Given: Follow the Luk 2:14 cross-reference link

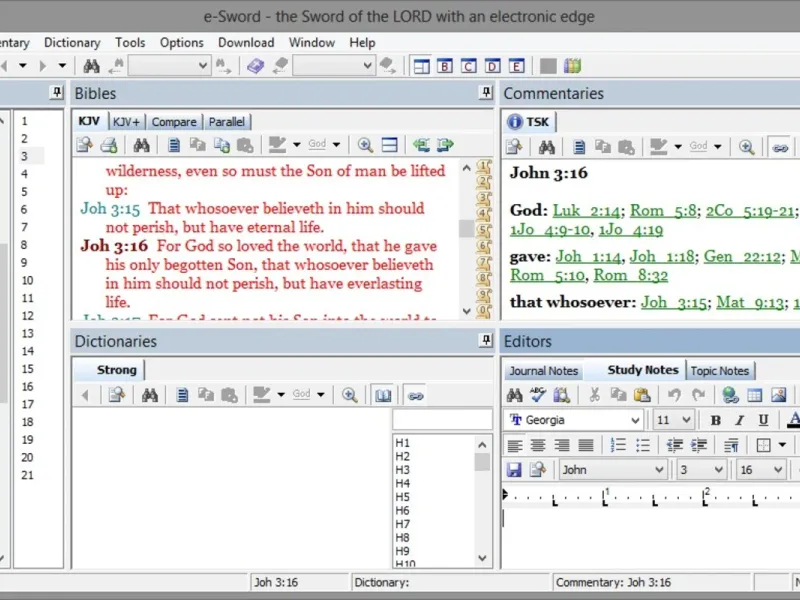Looking at the screenshot, I should coord(586,211).
